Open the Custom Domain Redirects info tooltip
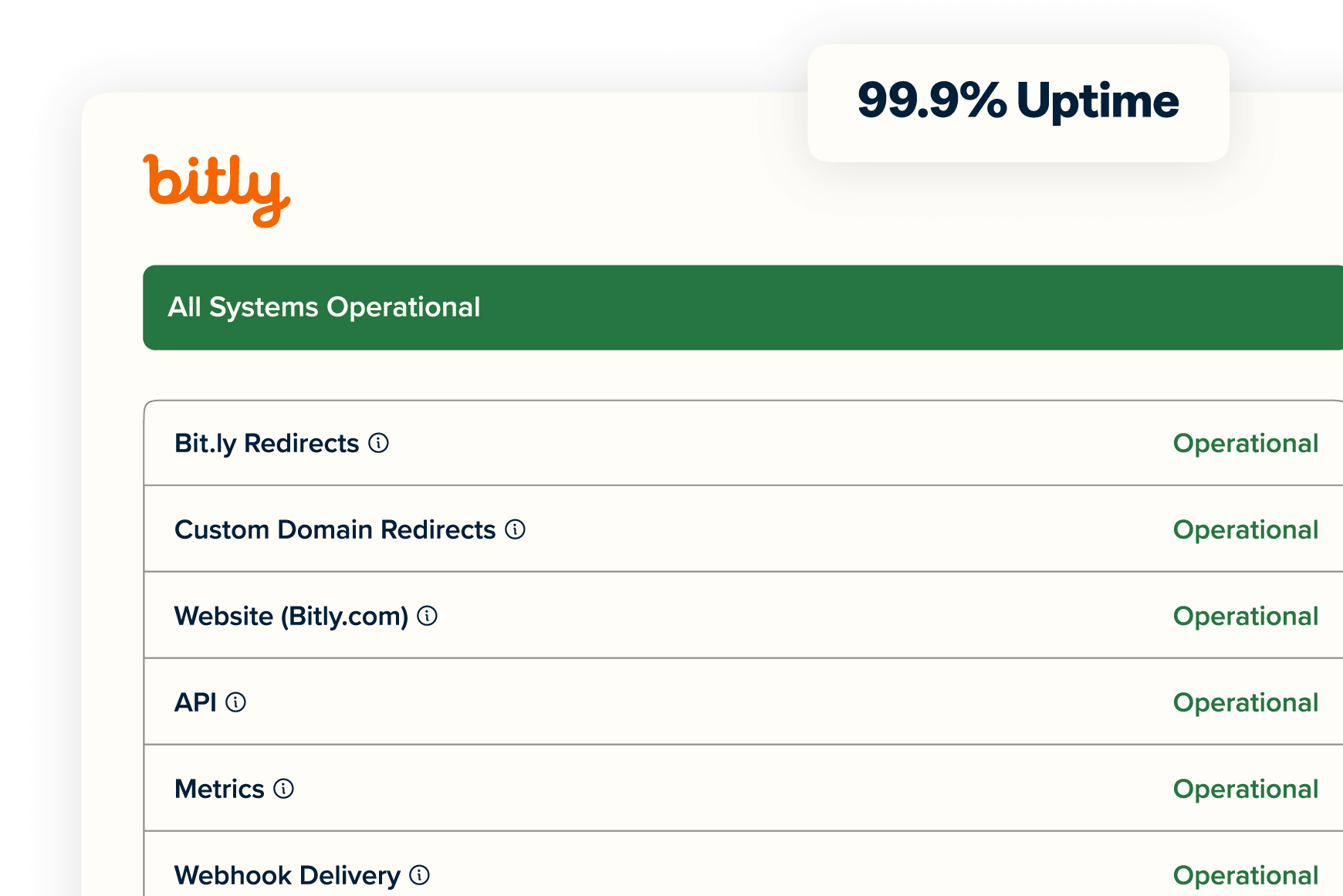1343x896 pixels. click(515, 530)
